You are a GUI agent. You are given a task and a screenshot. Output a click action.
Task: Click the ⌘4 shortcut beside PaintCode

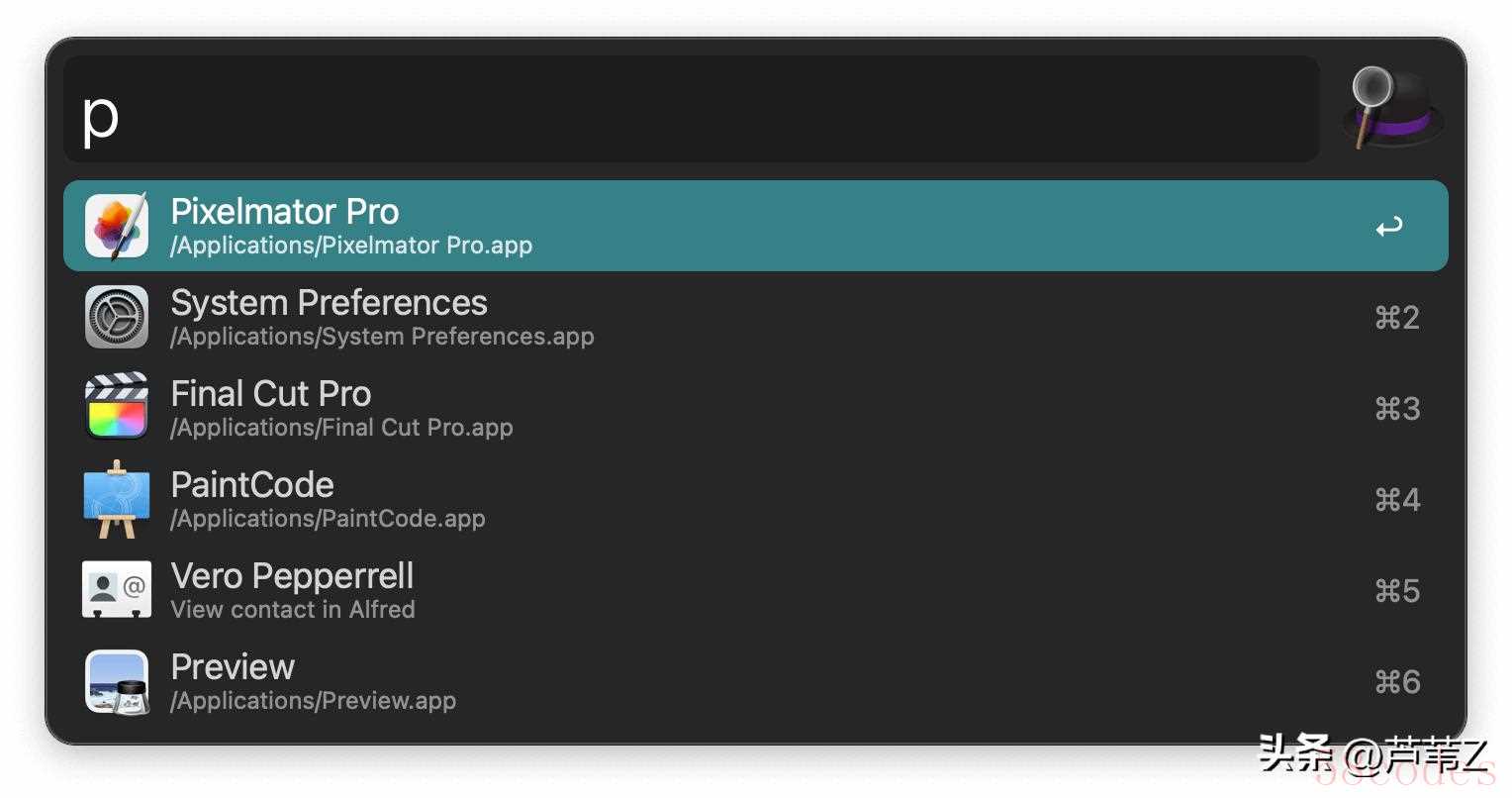point(1397,500)
